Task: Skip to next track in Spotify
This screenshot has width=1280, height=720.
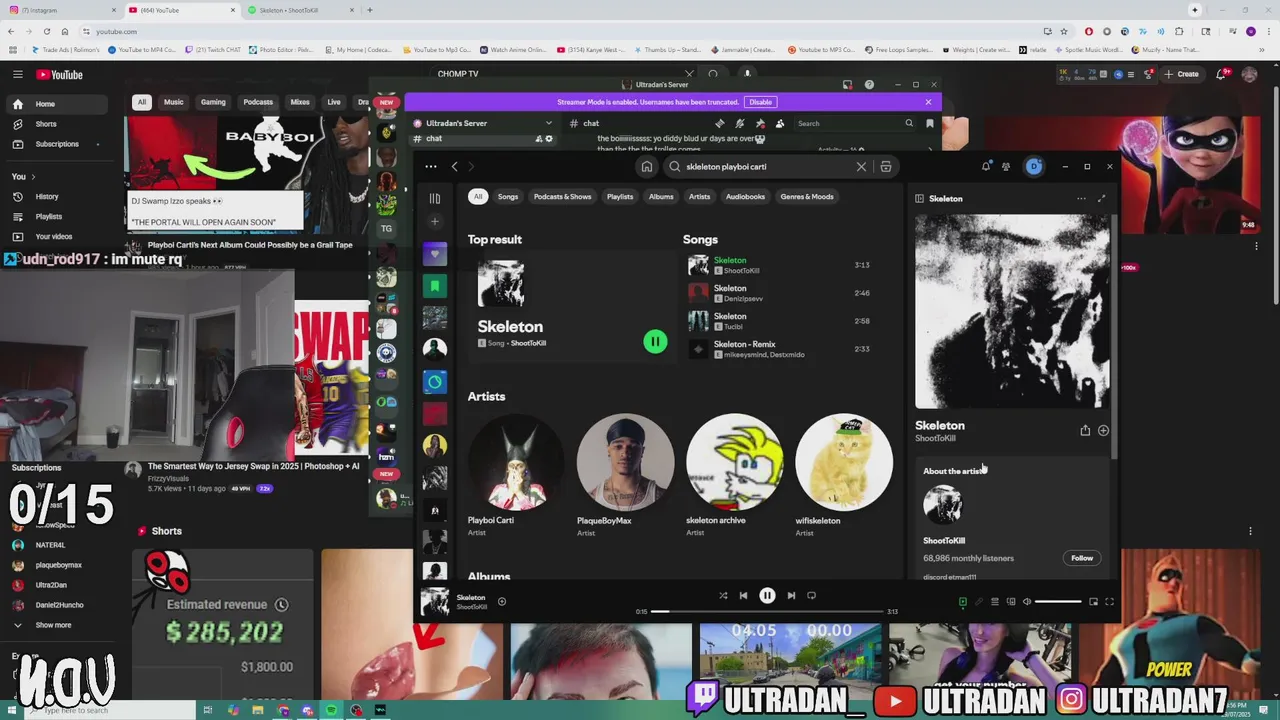Action: [x=791, y=595]
